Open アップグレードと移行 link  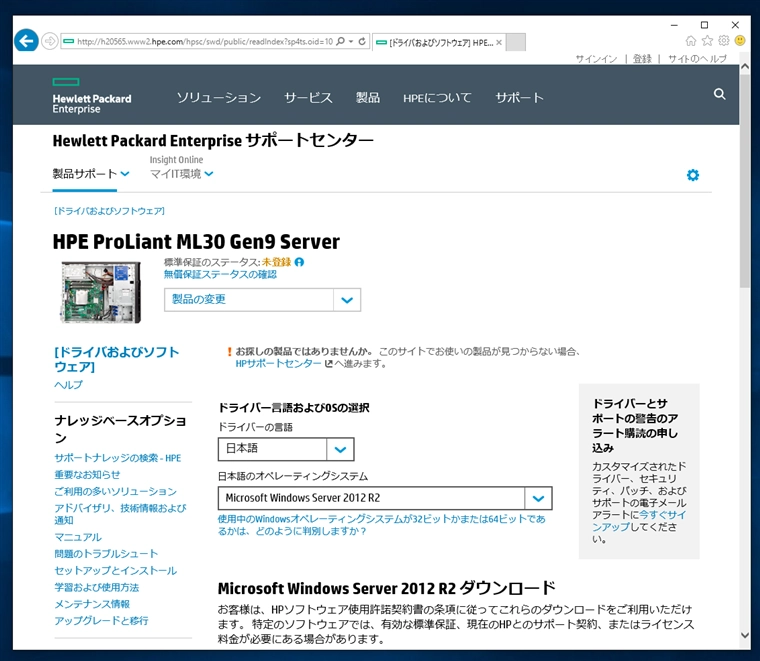coord(101,620)
